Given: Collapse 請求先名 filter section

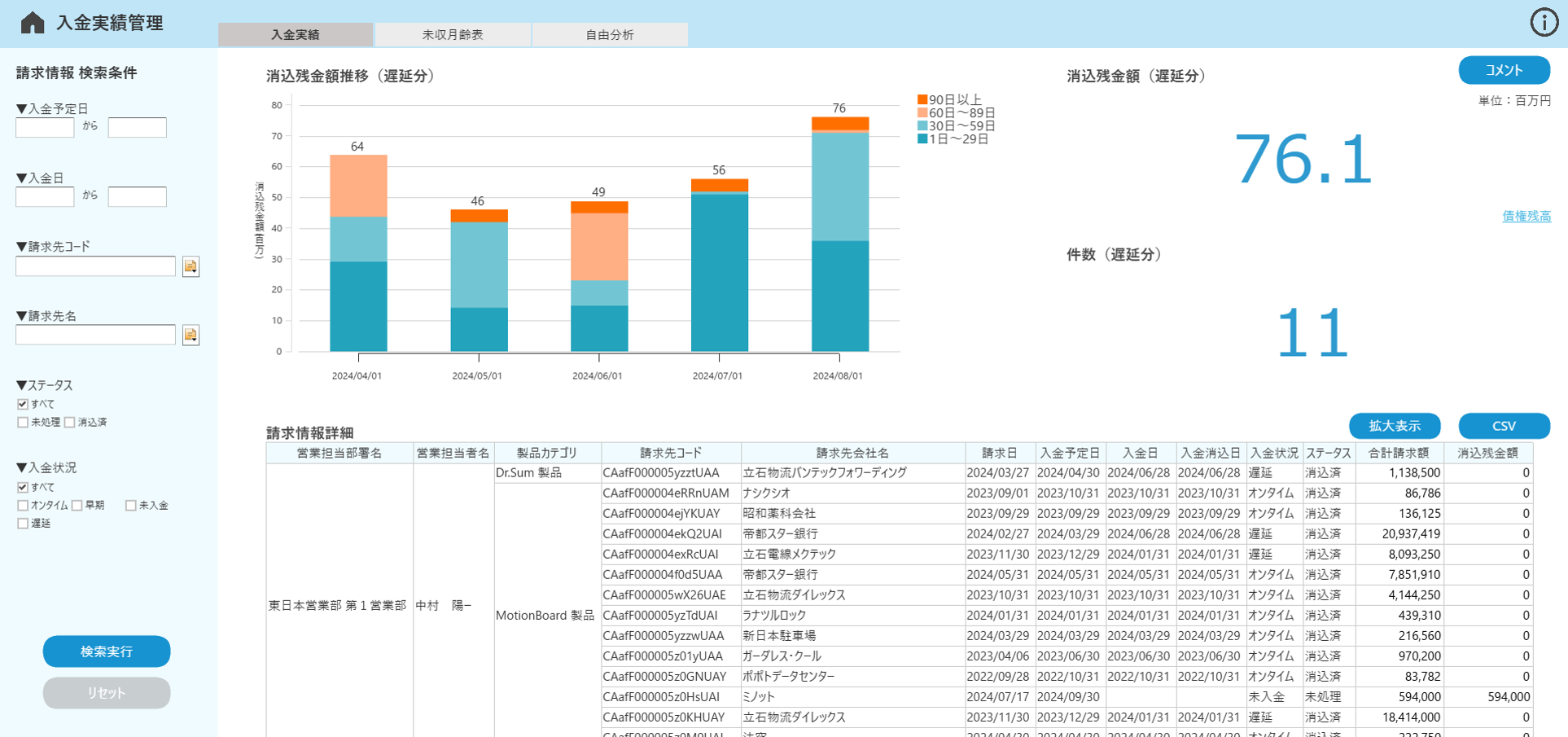Looking at the screenshot, I should click(x=22, y=315).
